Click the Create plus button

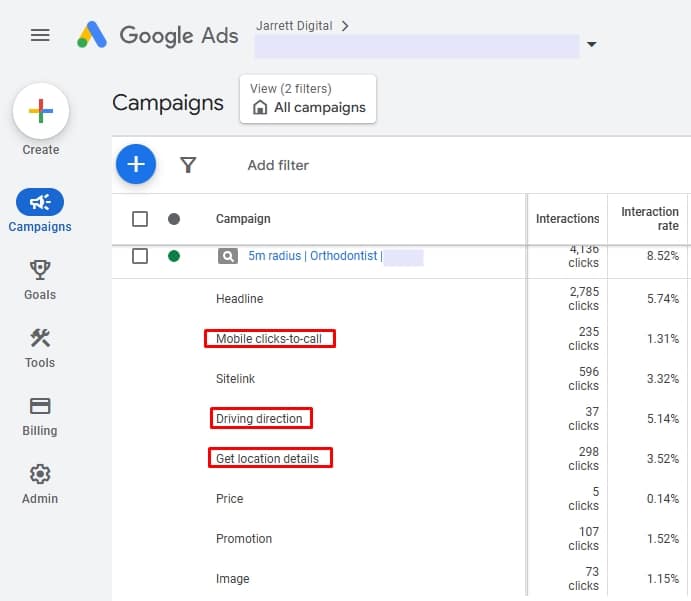40,111
